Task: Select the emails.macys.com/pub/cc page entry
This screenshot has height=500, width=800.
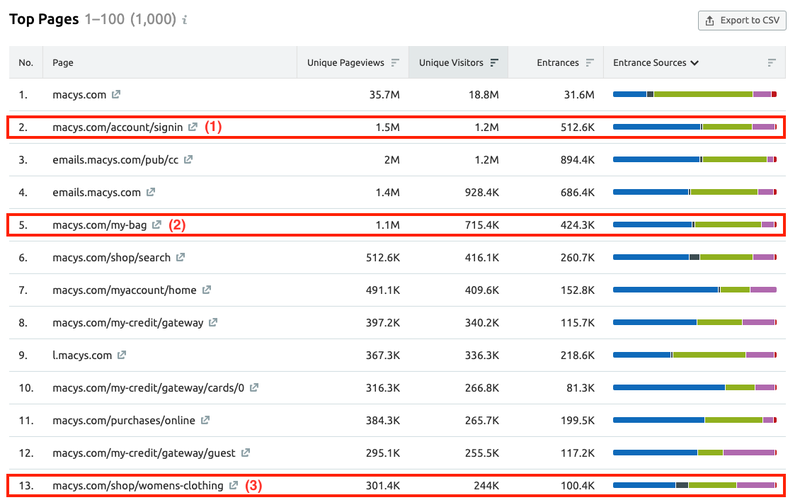Action: 115,160
